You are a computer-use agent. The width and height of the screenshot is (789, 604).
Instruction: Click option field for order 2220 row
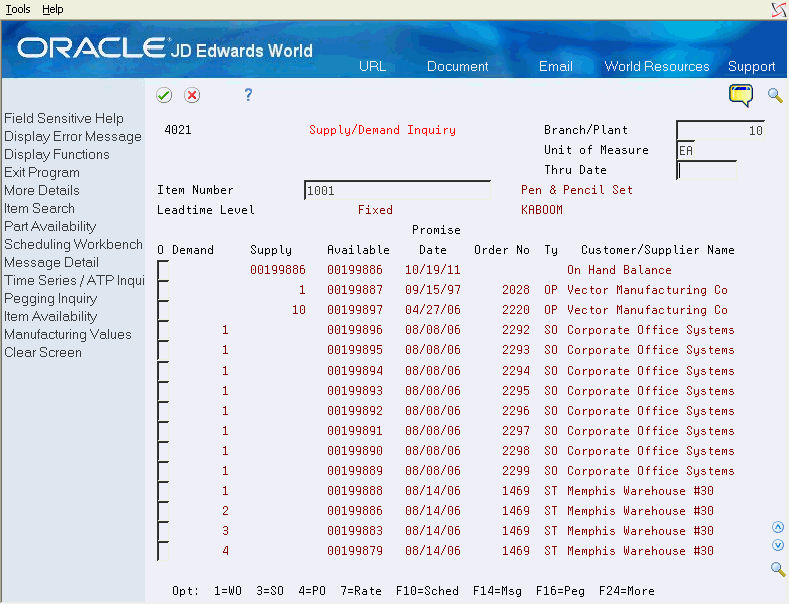[x=163, y=310]
